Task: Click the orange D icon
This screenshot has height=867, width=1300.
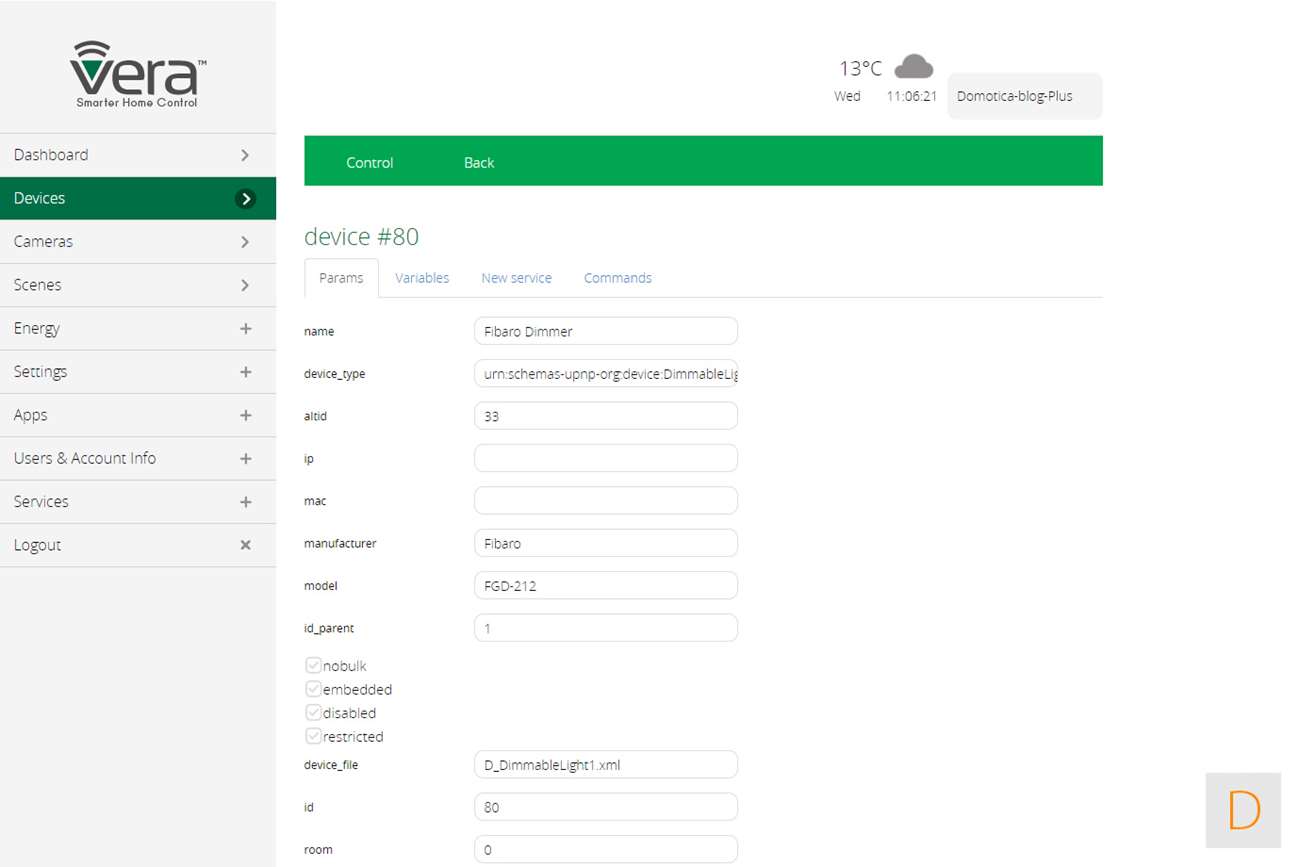Action: (x=1243, y=810)
